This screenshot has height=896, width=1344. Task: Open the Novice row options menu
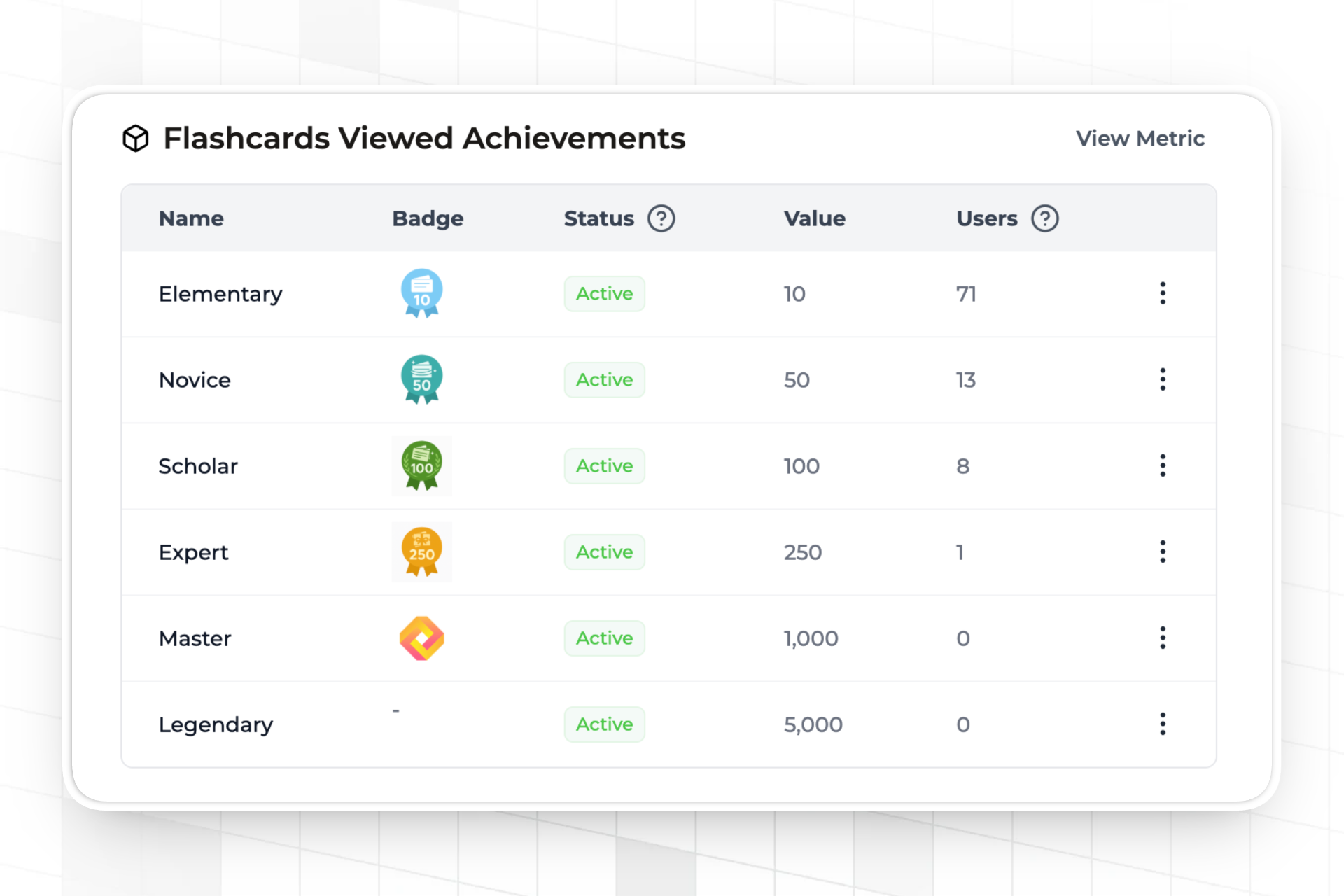1162,379
